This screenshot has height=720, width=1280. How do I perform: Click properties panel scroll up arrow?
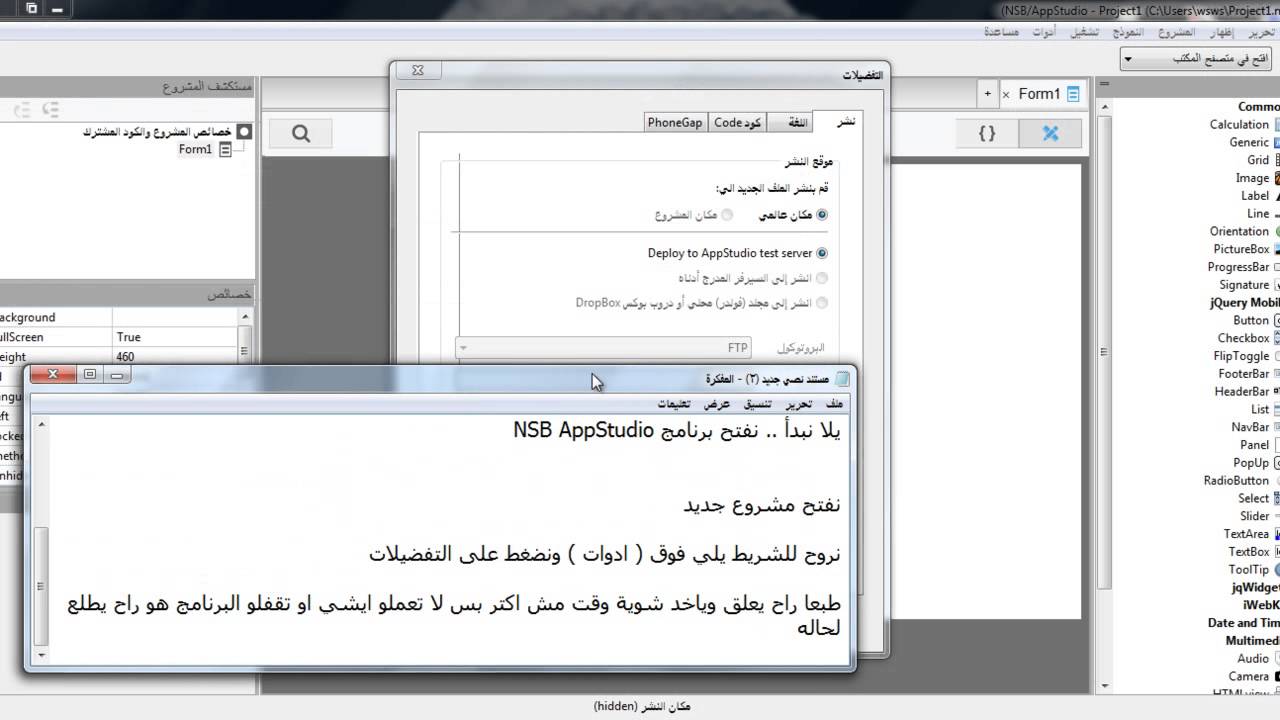coord(246,316)
